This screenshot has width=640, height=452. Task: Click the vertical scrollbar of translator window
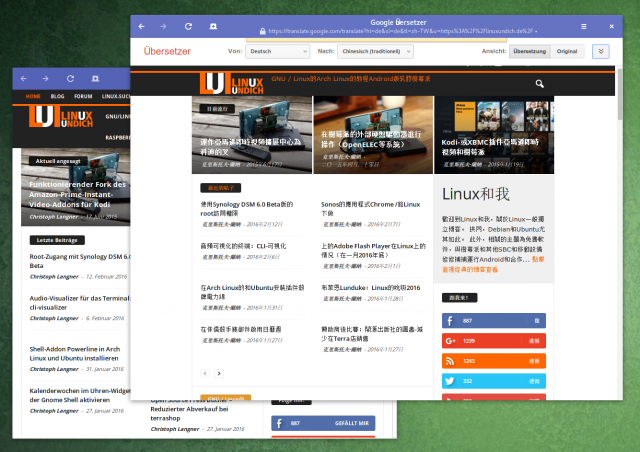(620, 94)
